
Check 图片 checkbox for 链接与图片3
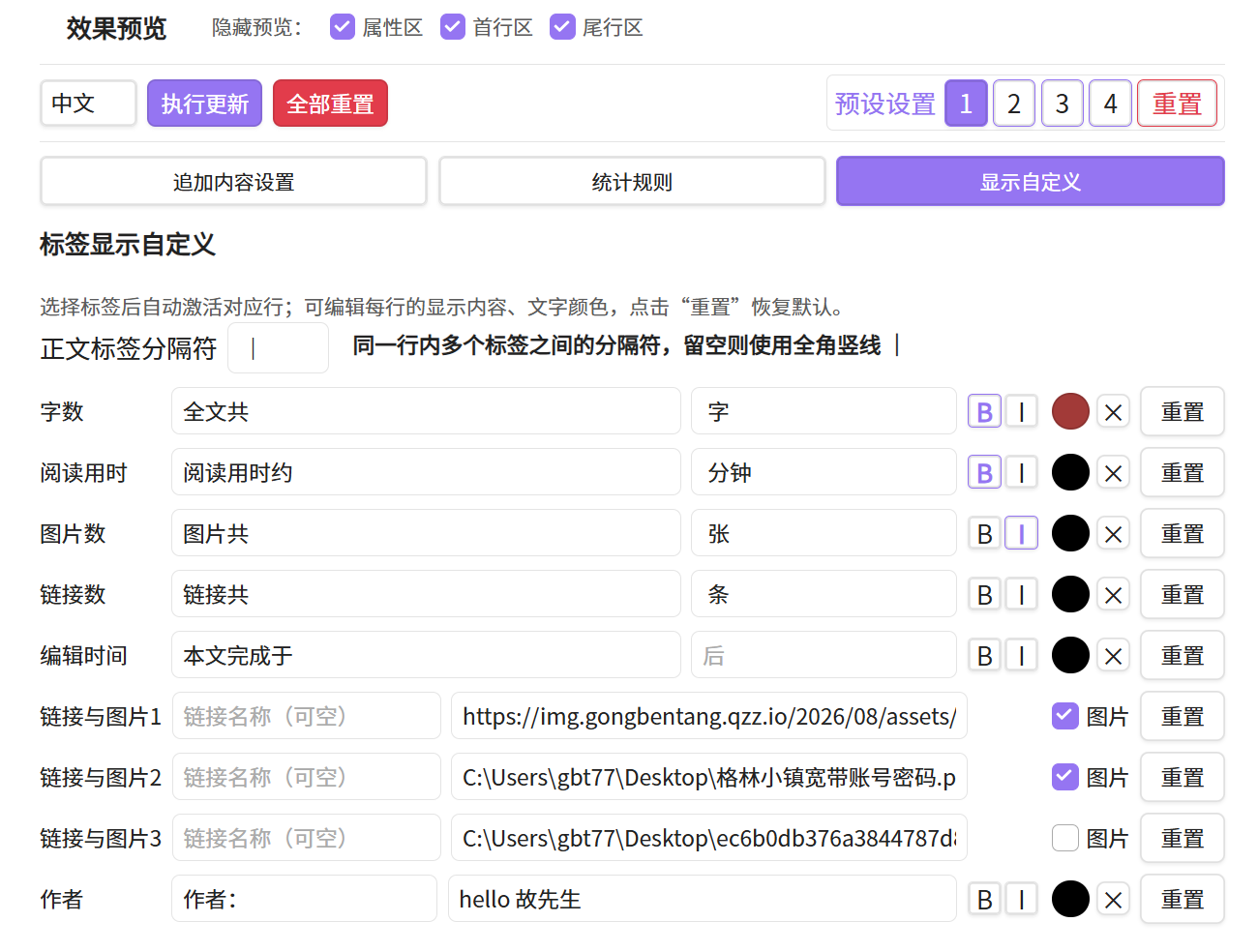click(x=1065, y=838)
